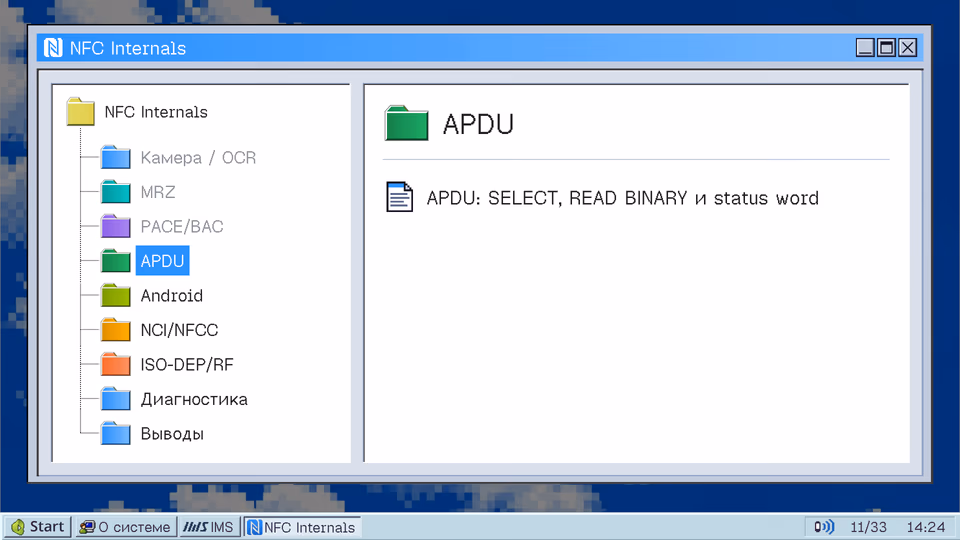Click the 11/33 counter in system tray
The height and width of the screenshot is (540, 960).
coord(868,527)
